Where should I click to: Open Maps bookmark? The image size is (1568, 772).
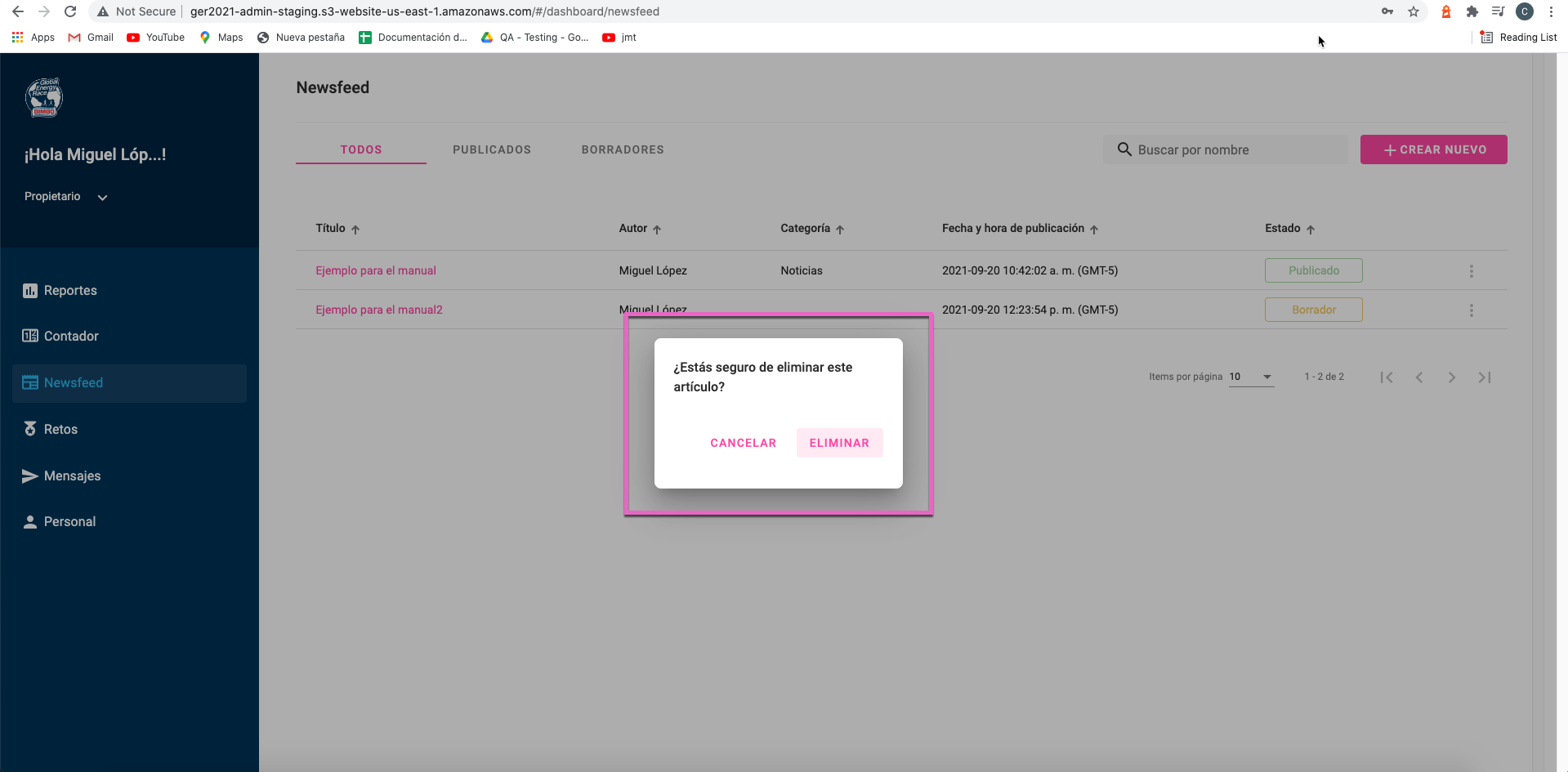coord(221,38)
